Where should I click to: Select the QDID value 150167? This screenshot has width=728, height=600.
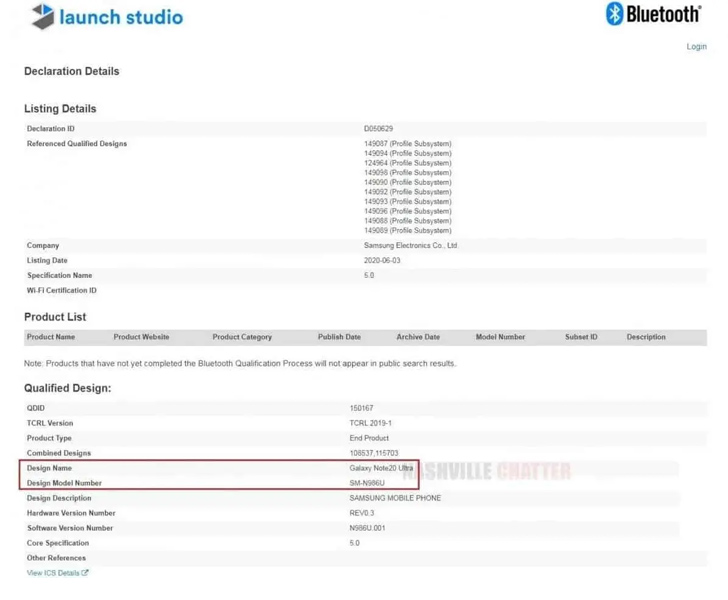click(361, 408)
